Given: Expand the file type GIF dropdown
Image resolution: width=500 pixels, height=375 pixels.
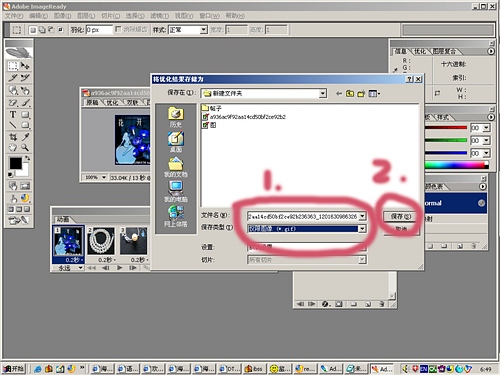Looking at the screenshot, I should click(362, 229).
